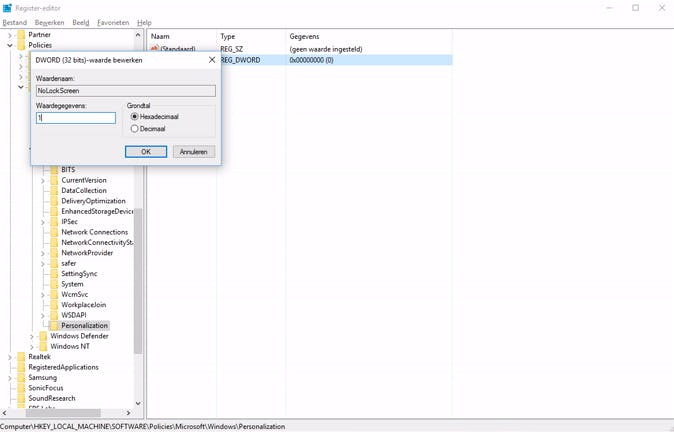Viewport: 674px width, 432px height.
Task: Click the NetworkConnectivityStatus folder icon
Action: (x=54, y=242)
